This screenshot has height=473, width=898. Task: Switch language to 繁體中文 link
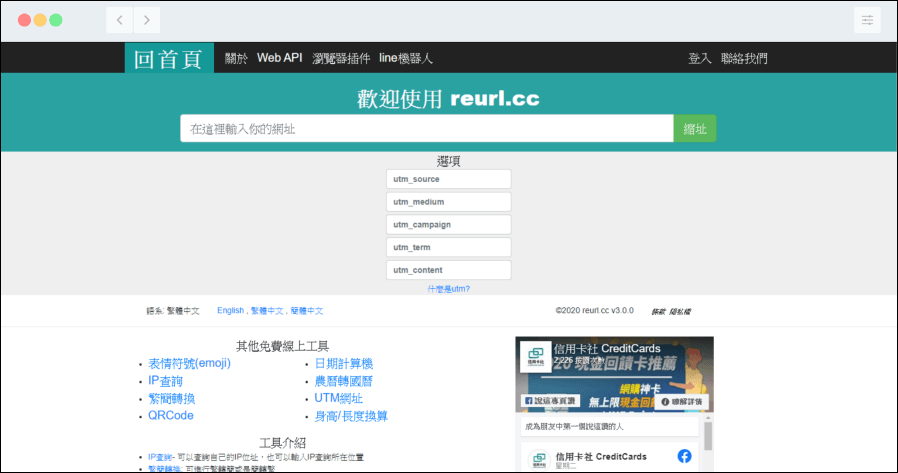point(267,311)
